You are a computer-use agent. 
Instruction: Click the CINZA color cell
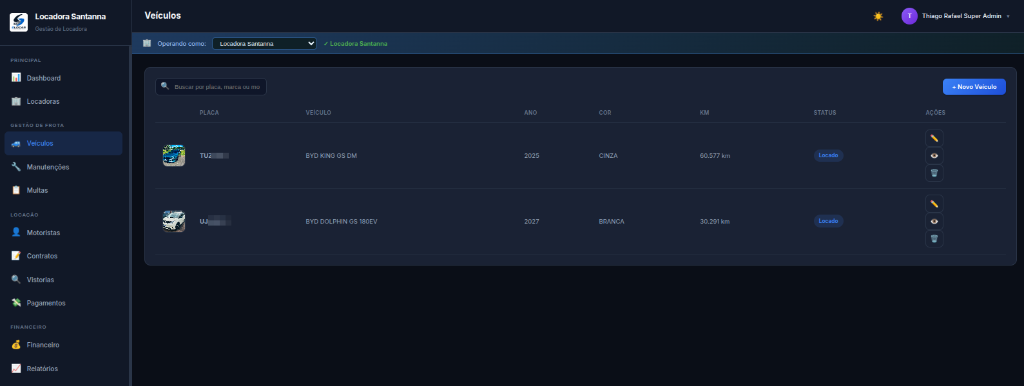(608, 156)
